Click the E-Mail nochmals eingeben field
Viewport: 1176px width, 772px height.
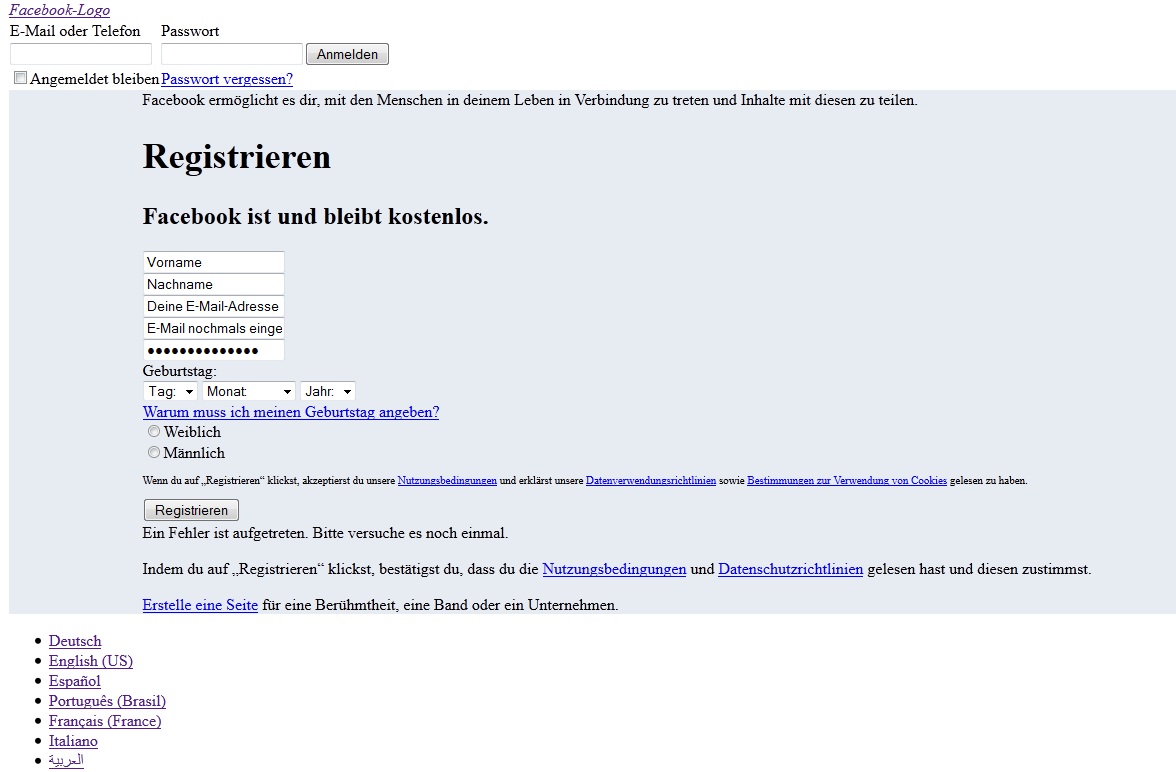coord(214,328)
